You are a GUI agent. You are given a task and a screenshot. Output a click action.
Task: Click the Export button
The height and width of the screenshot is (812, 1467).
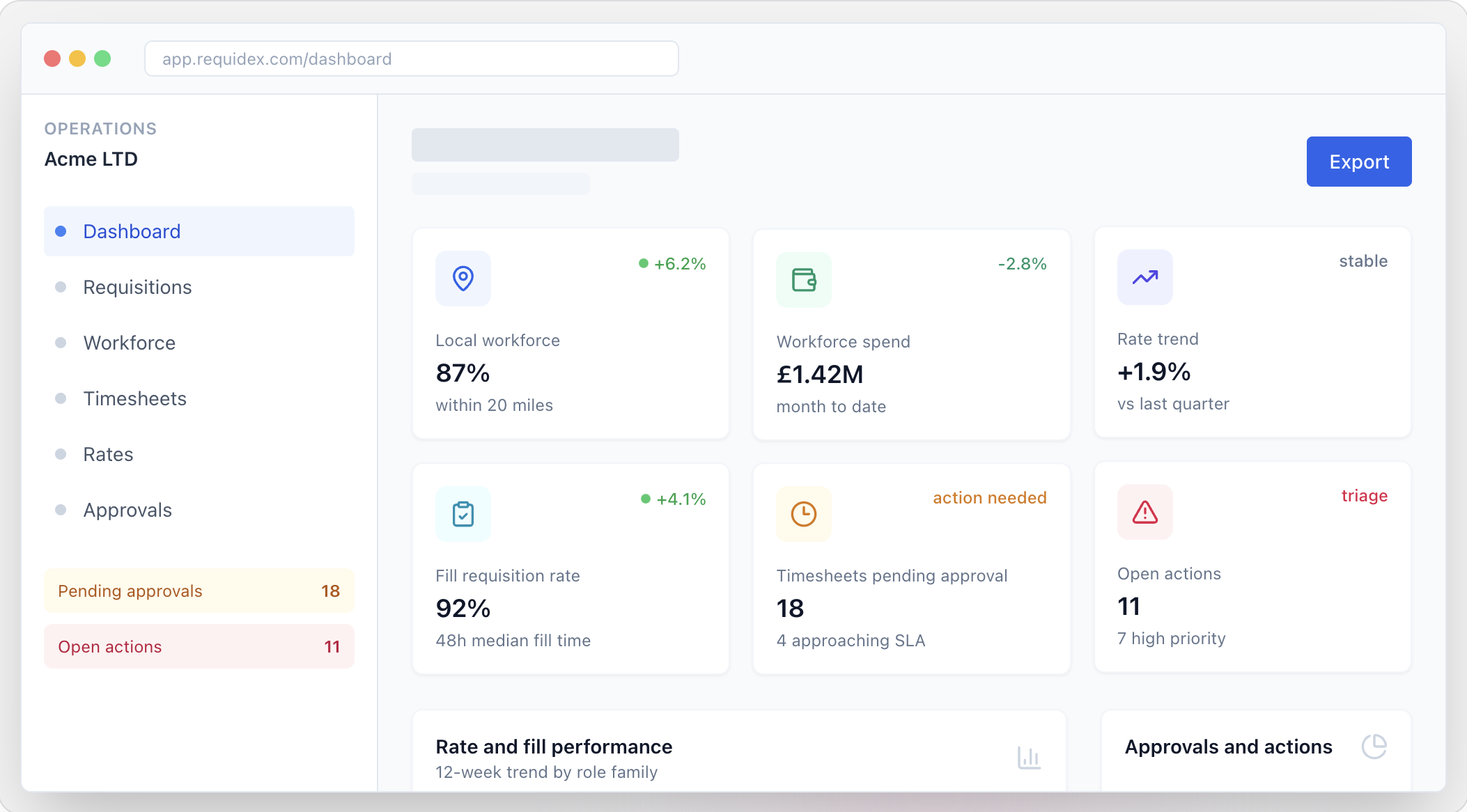(1359, 162)
